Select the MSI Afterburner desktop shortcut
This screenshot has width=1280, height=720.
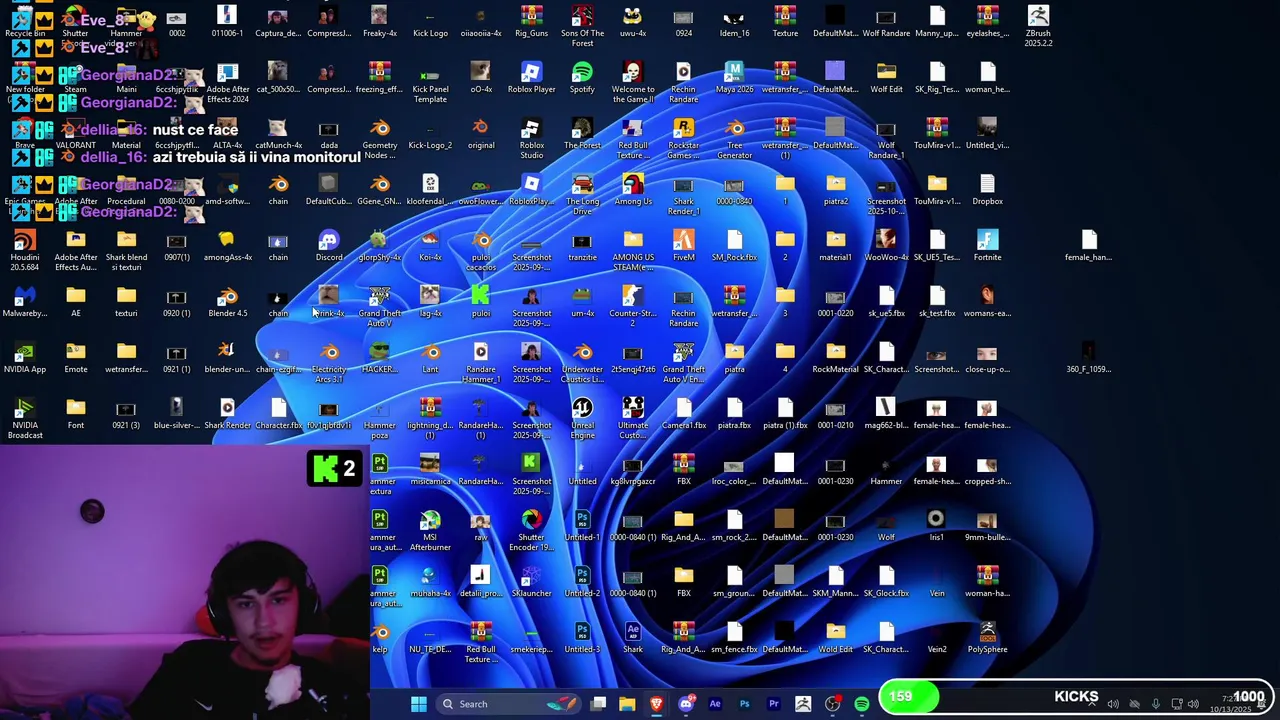430,531
